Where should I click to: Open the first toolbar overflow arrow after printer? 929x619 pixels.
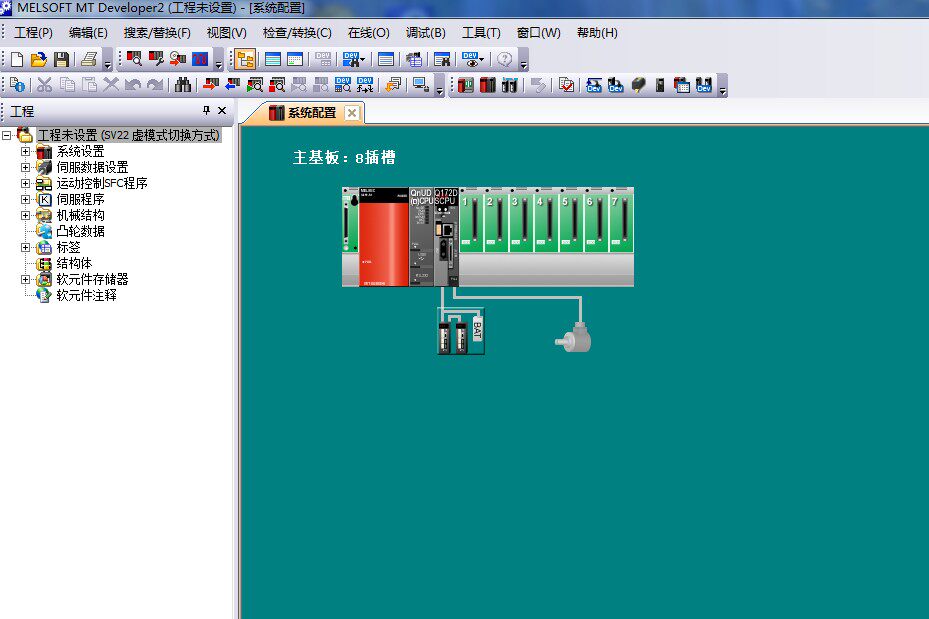tap(107, 64)
